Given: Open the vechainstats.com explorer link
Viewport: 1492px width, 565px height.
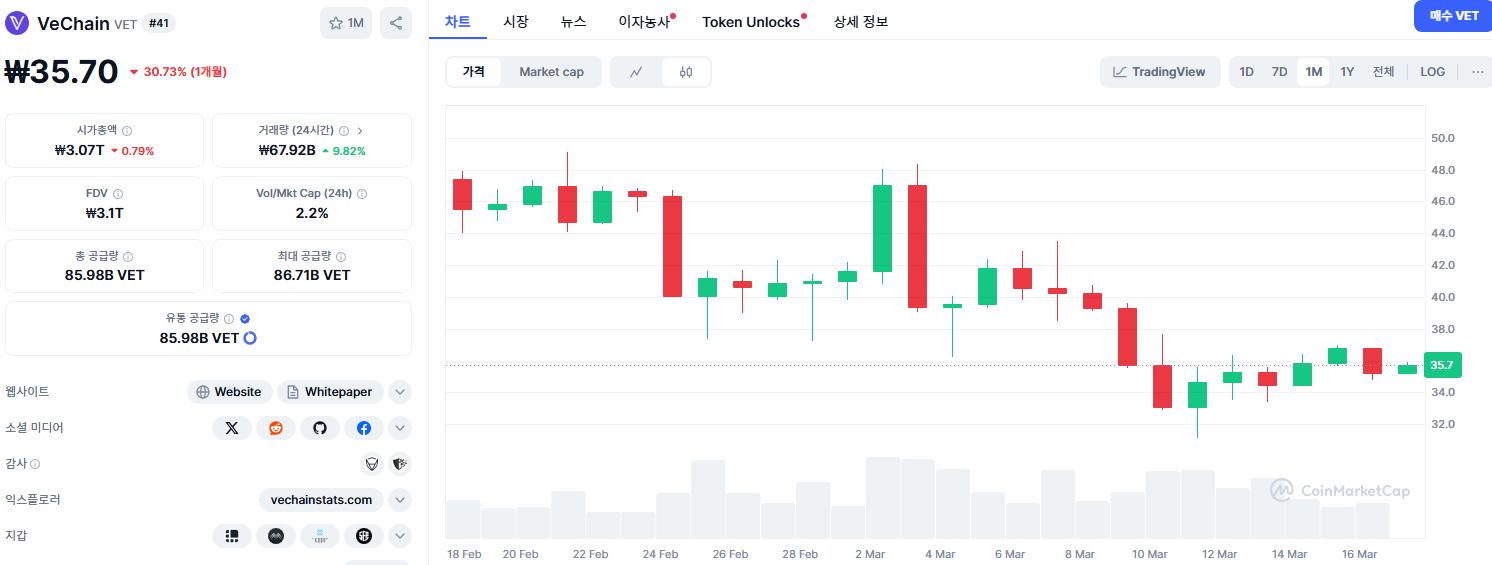Looking at the screenshot, I should coord(321,500).
